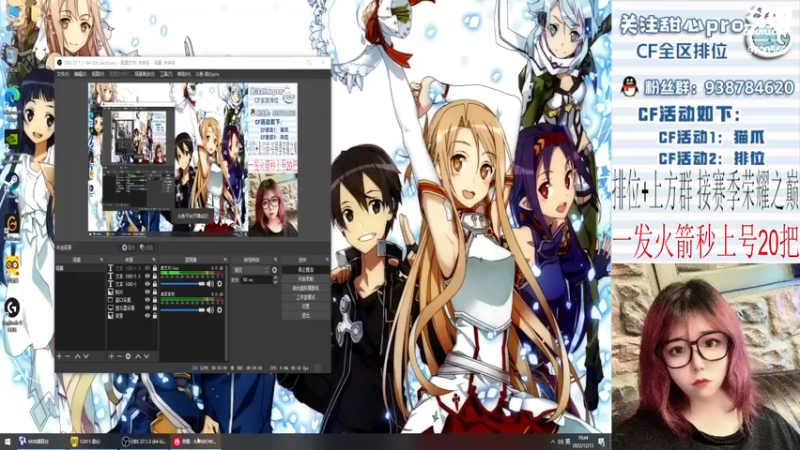Open NVIDIA desktop shortcut icon
The width and height of the screenshot is (800, 450).
coord(12,139)
